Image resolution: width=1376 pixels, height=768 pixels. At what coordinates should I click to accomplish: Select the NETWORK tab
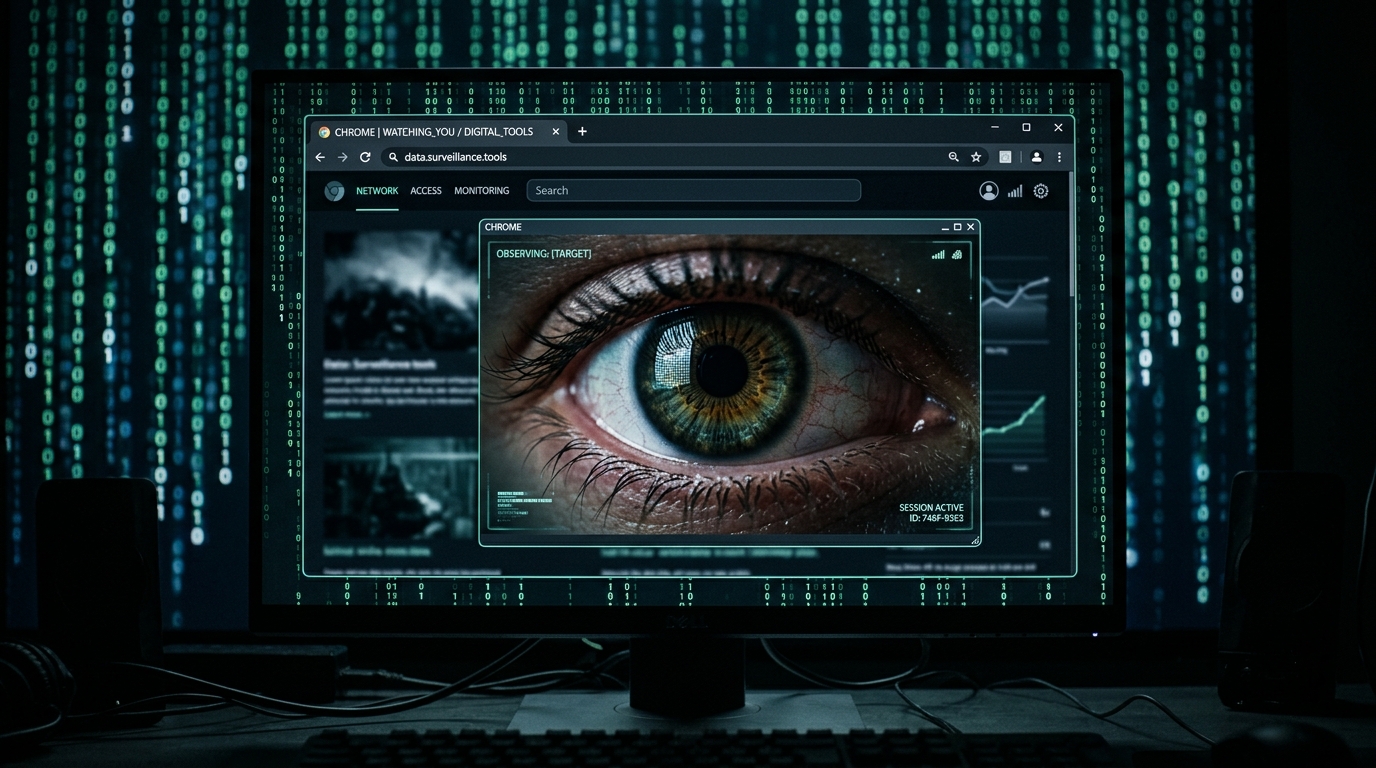click(x=377, y=191)
